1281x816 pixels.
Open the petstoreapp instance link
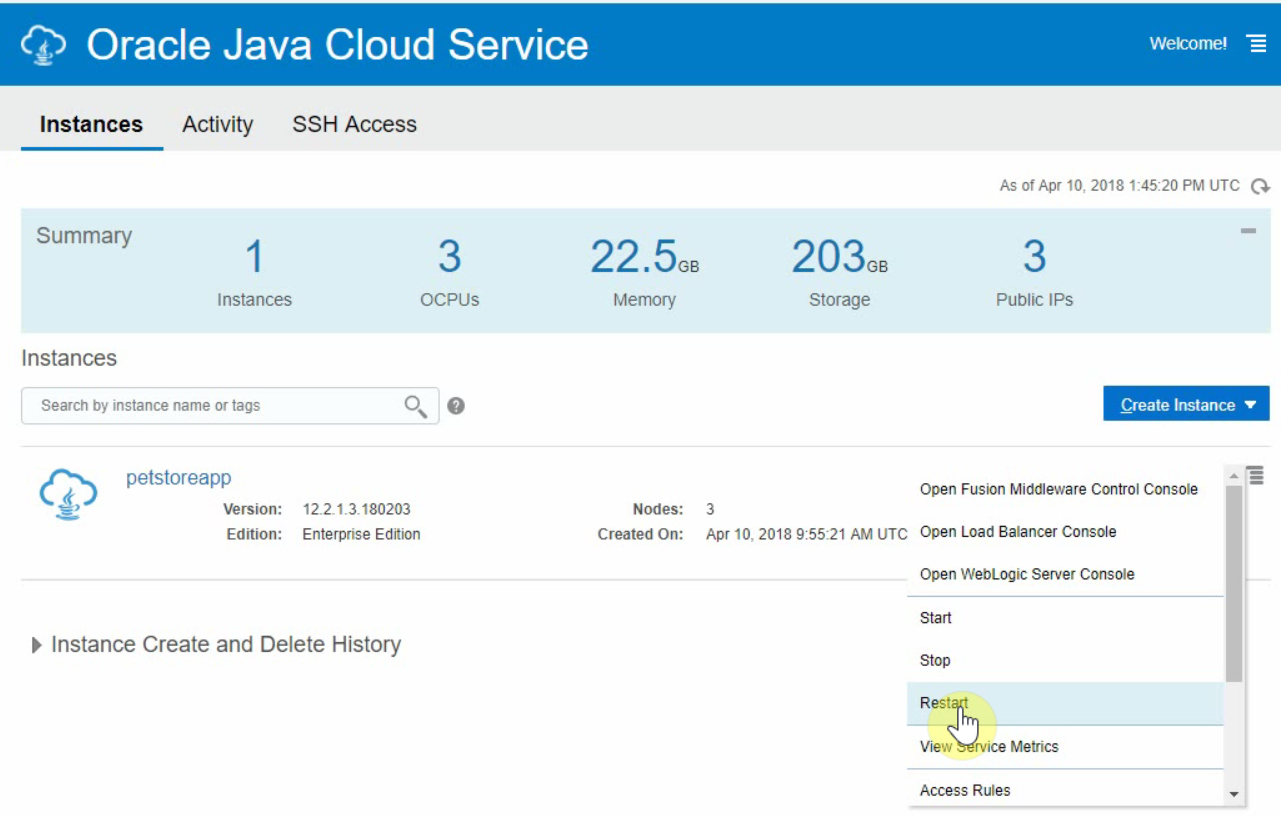tap(178, 478)
